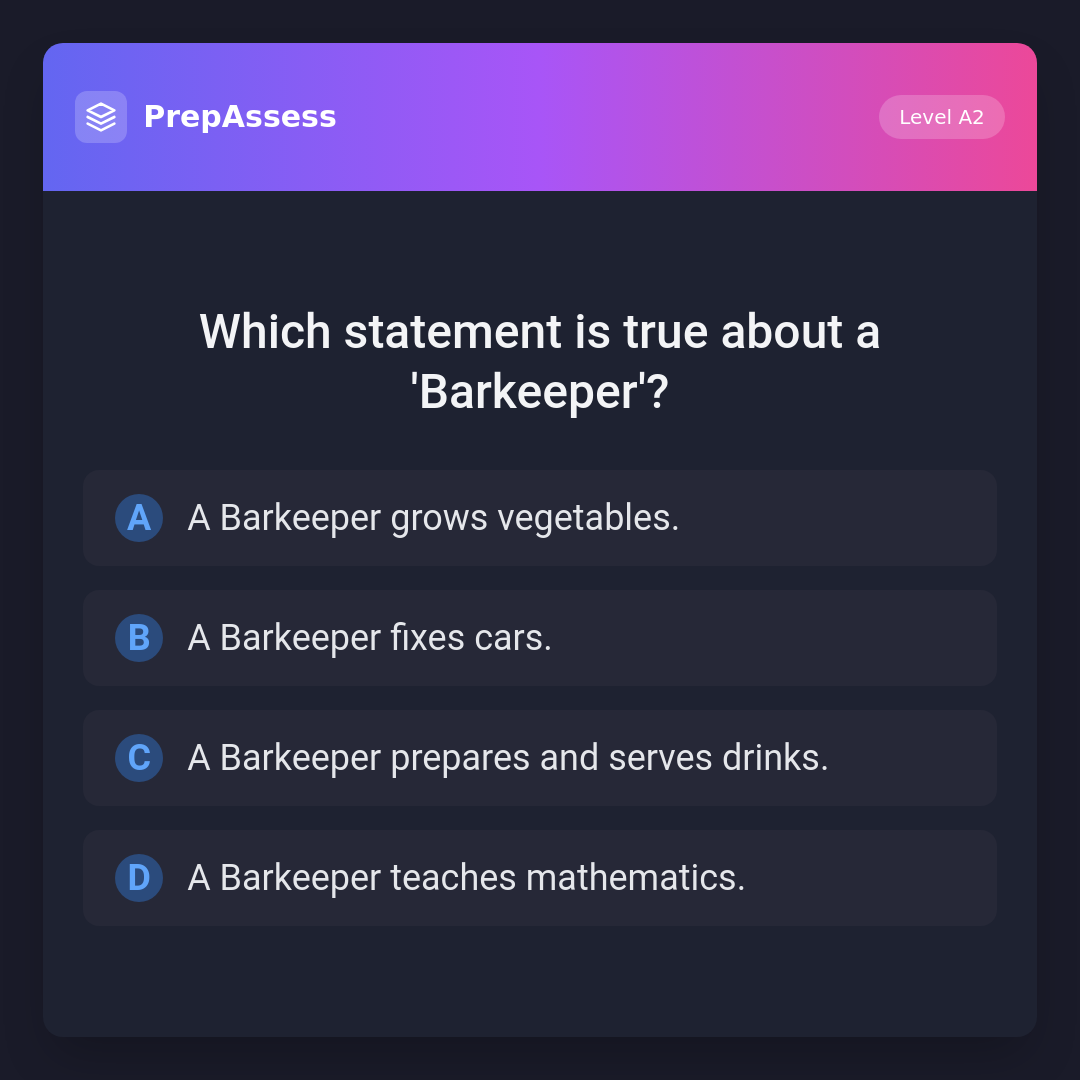1080x1080 pixels.
Task: Click the PrepAssess brand title text
Action: (240, 117)
